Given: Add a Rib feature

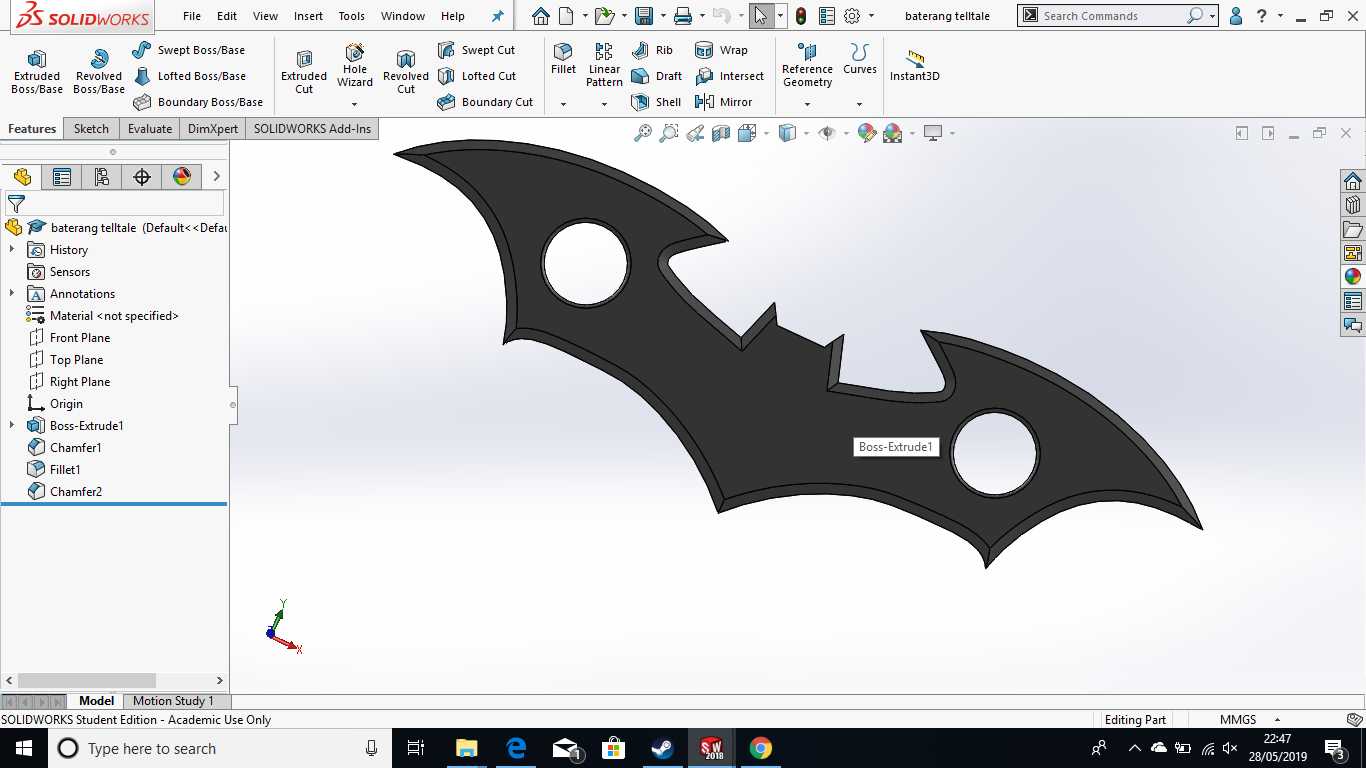Looking at the screenshot, I should click(x=652, y=50).
